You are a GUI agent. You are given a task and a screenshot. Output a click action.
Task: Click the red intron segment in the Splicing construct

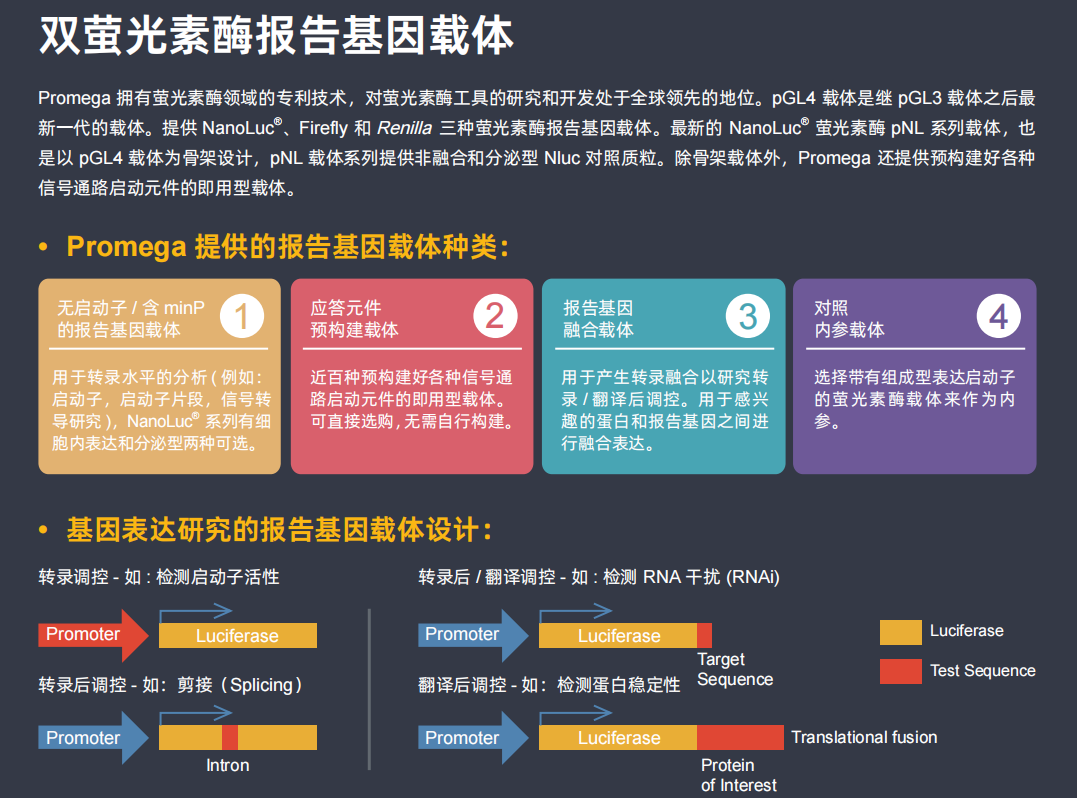230,738
